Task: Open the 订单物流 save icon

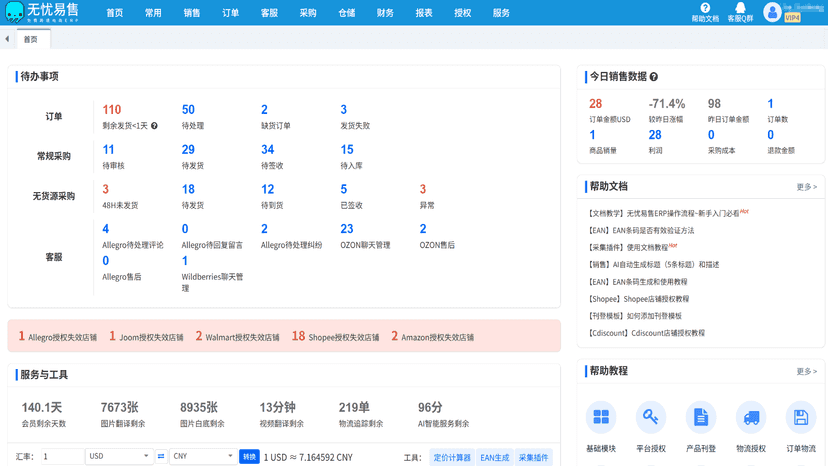Action: click(801, 417)
